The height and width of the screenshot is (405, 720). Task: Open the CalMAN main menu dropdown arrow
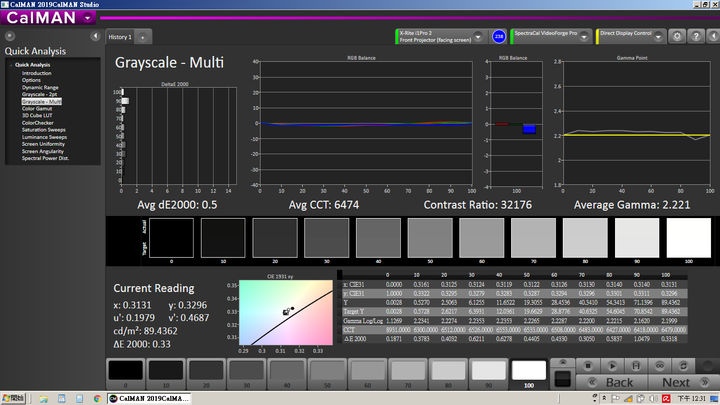(x=87, y=18)
